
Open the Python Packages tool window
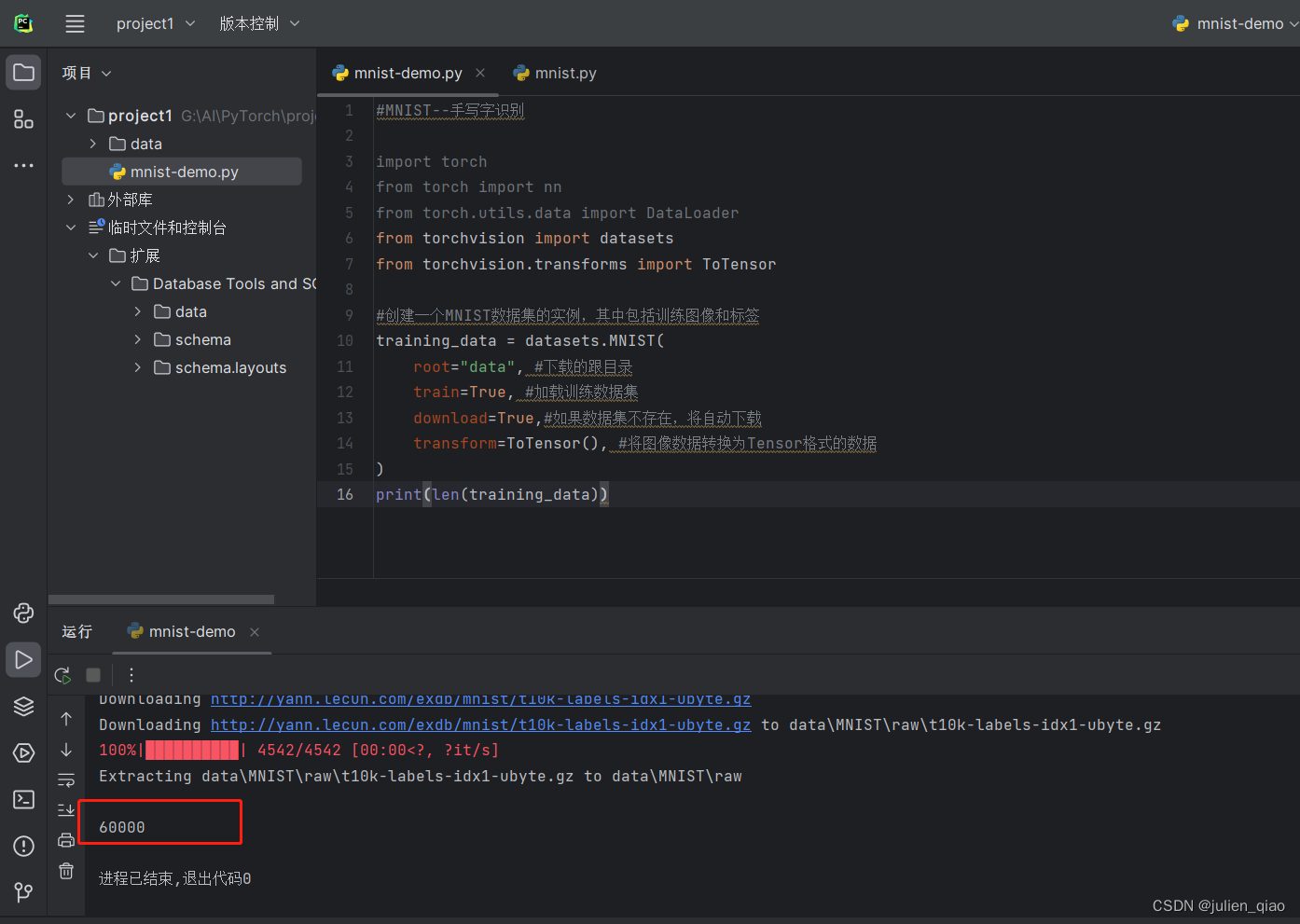(23, 613)
